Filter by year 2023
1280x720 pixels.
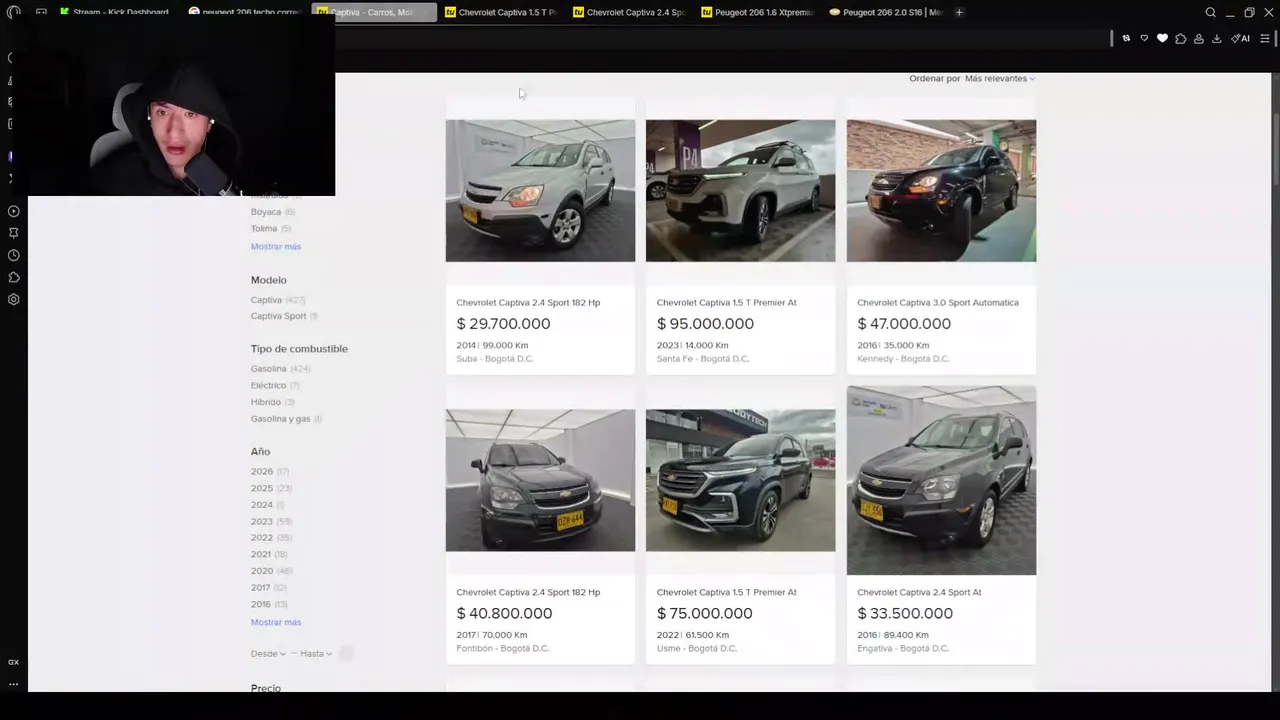(x=271, y=521)
